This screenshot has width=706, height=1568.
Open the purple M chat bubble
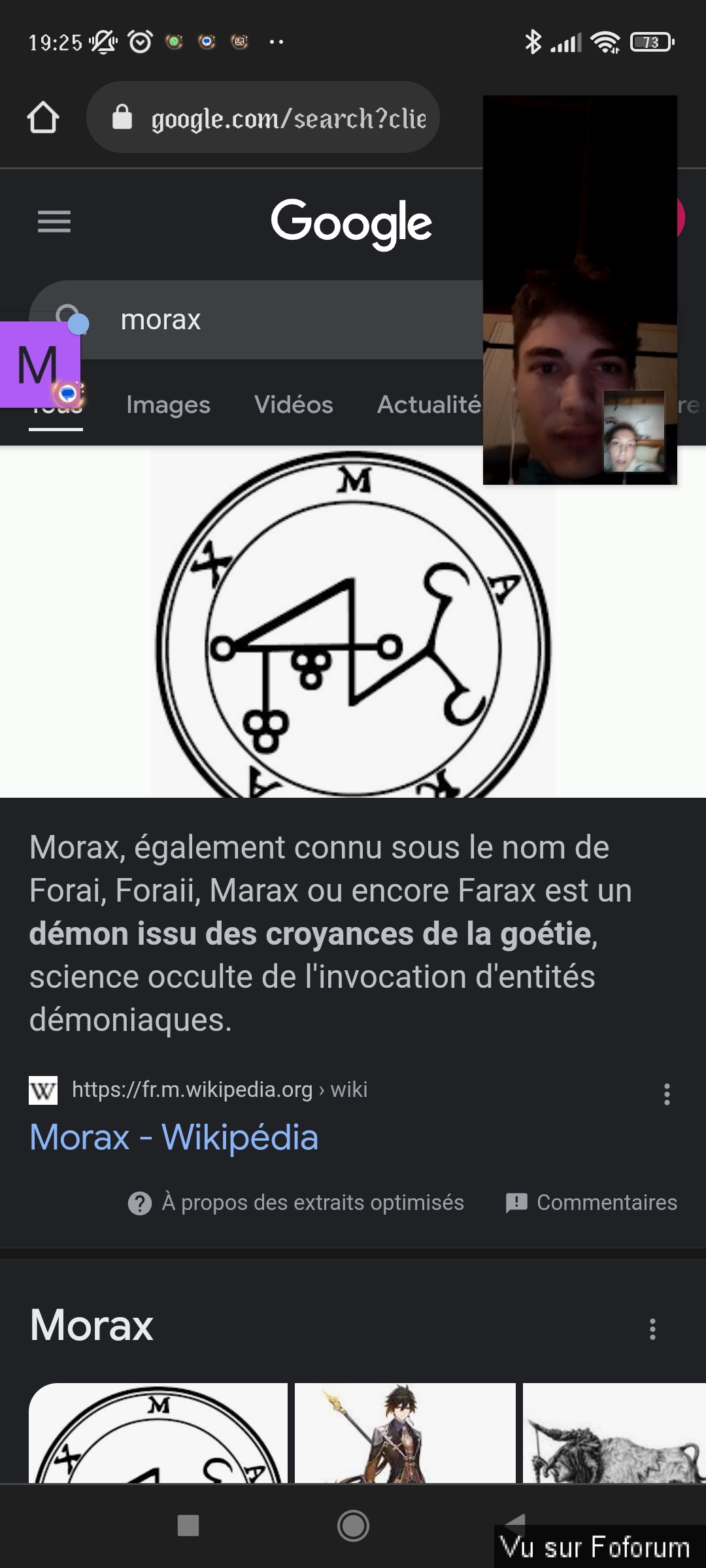tap(41, 364)
